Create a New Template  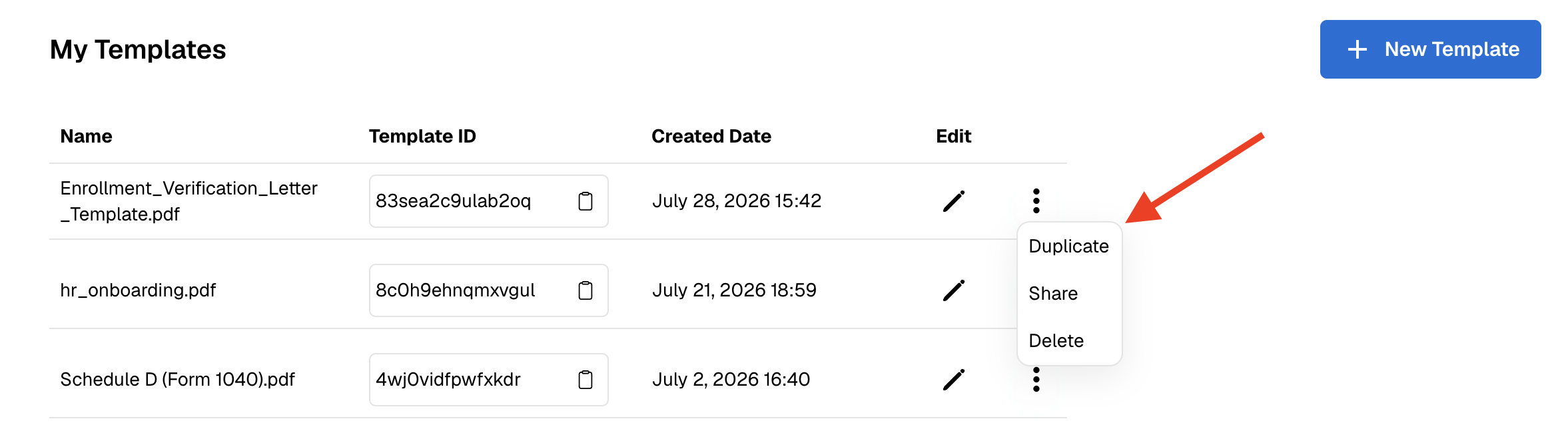pyautogui.click(x=1430, y=49)
